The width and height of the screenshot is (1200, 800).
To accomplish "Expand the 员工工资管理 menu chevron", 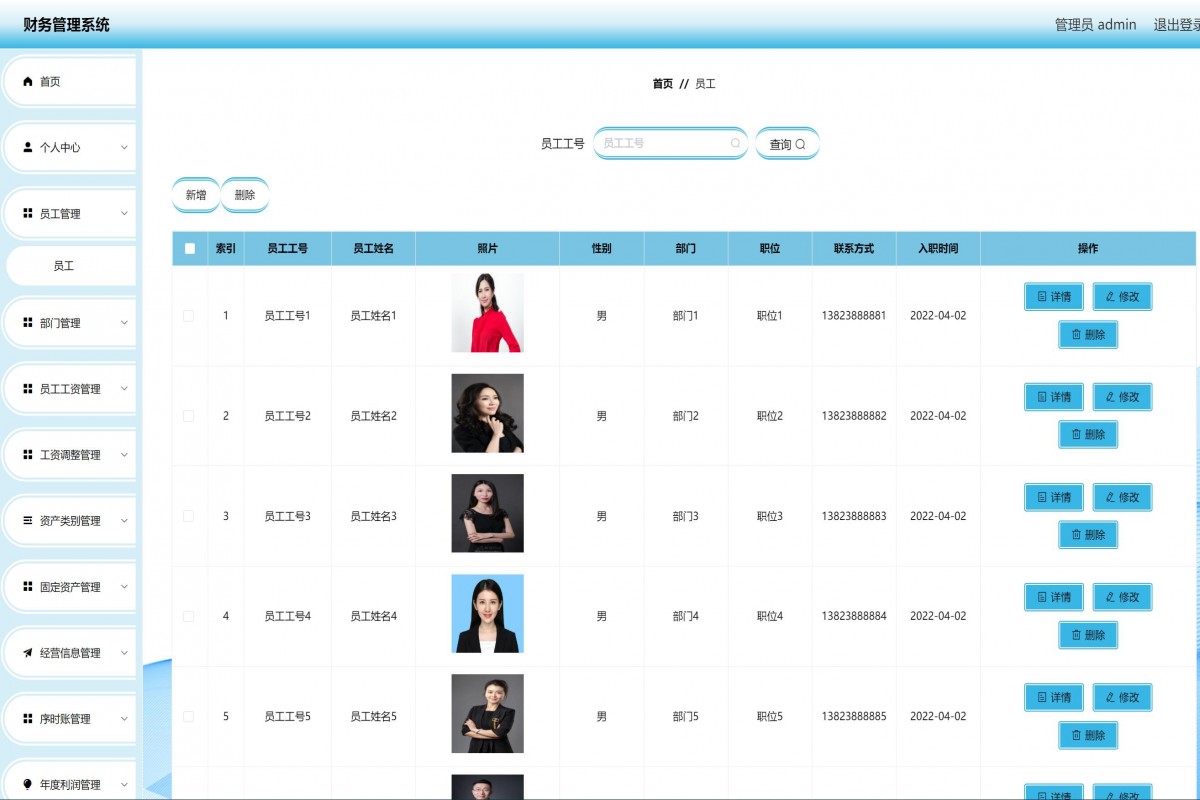I will click(x=124, y=389).
